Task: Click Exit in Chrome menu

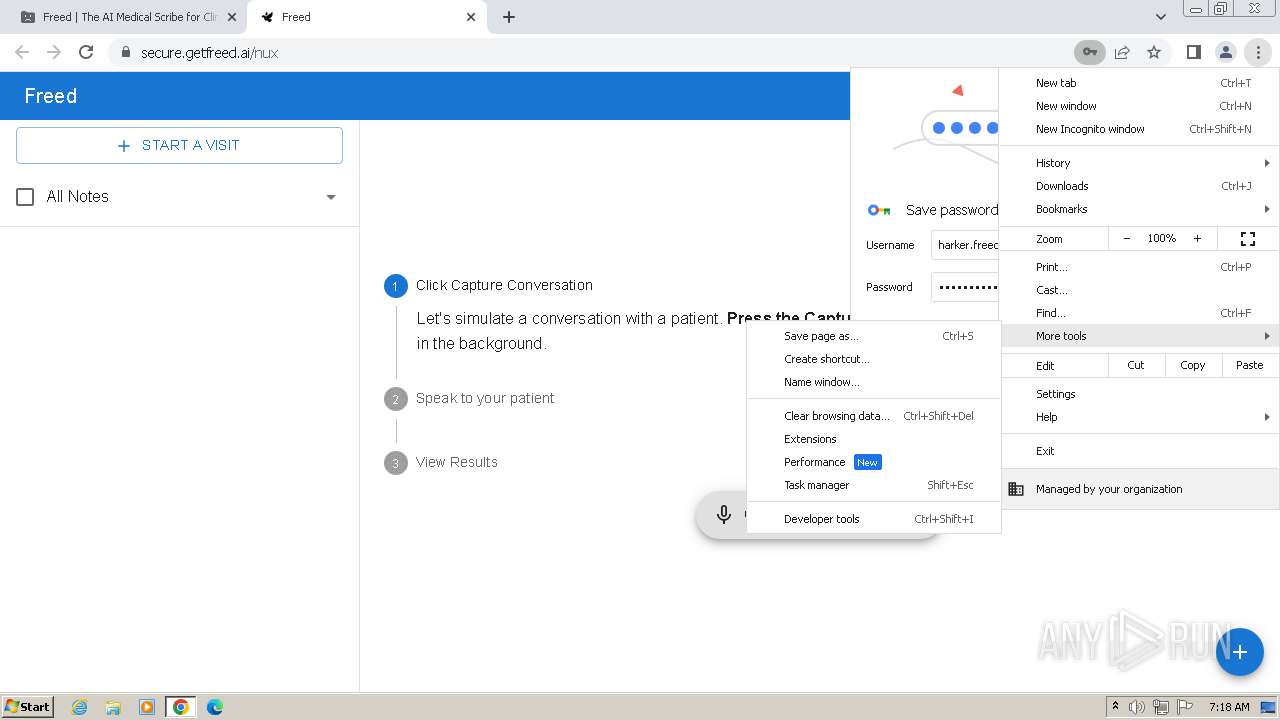Action: [1138, 451]
